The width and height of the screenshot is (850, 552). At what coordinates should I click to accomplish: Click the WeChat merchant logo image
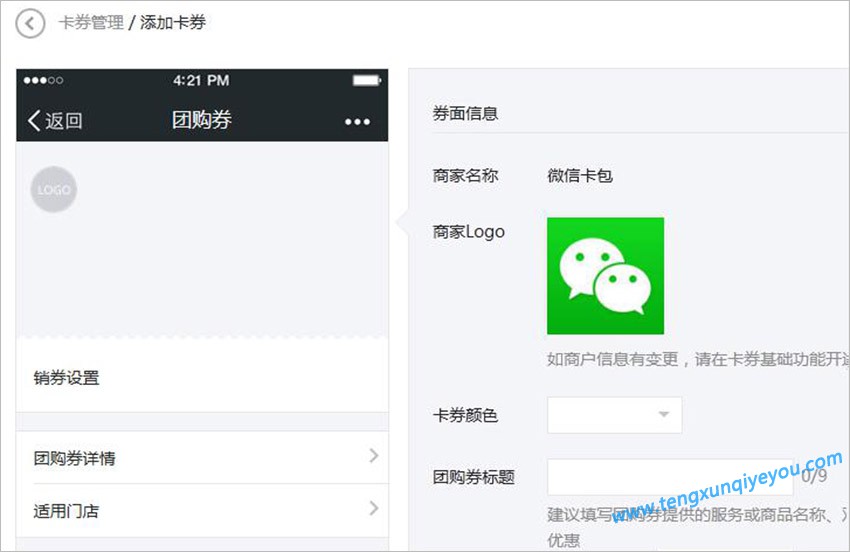(x=605, y=275)
